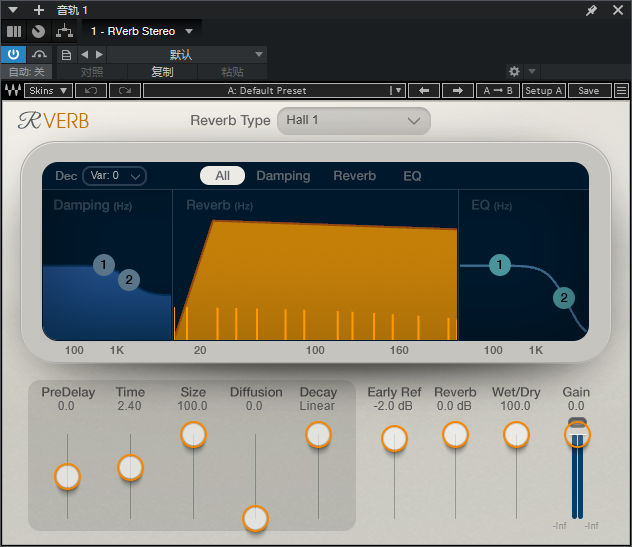Open the preset file document icon
632x547 pixels.
(x=67, y=55)
